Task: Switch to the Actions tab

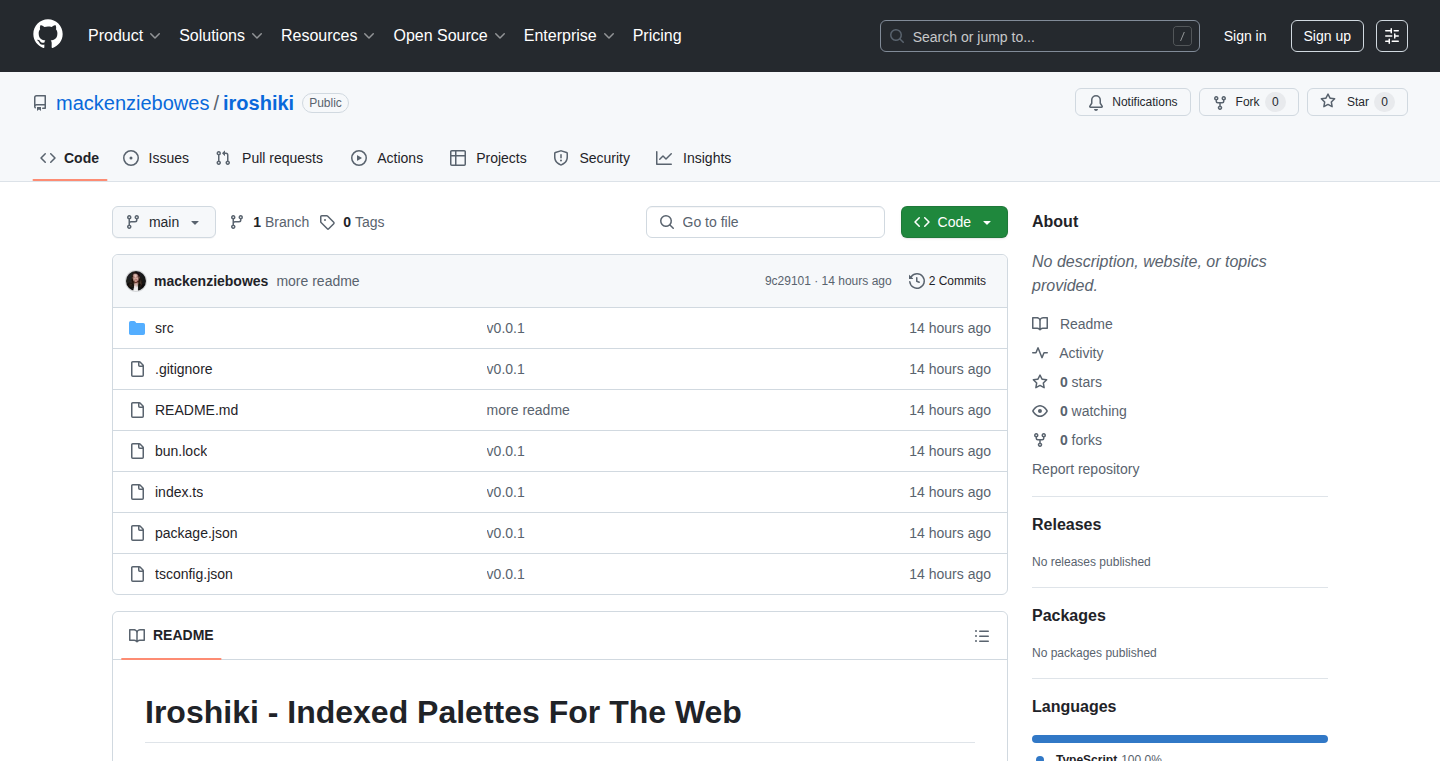Action: (387, 158)
